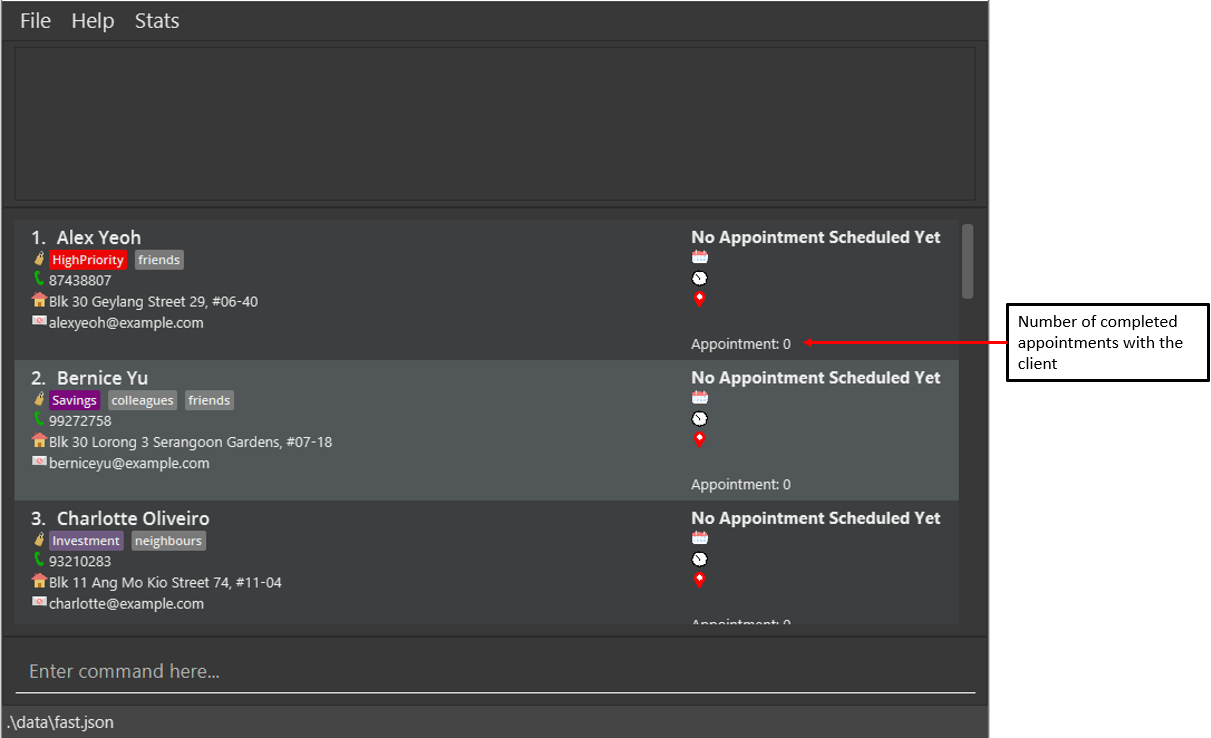
Task: Click the phone icon for Charlotte Oliveiro
Action: (39, 560)
